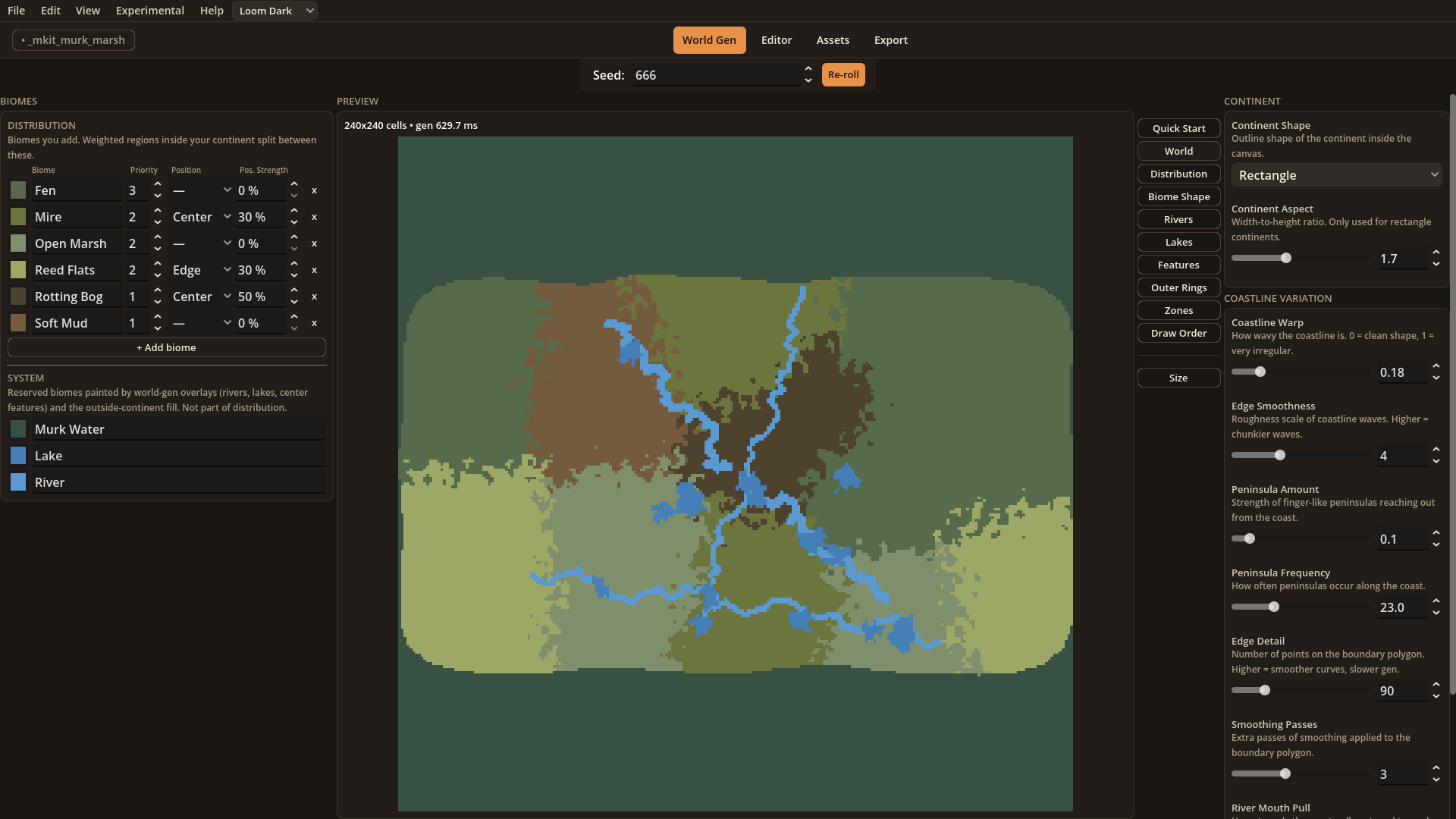Click the + Add biome button
Viewport: 1456px width, 819px height.
pyautogui.click(x=166, y=347)
